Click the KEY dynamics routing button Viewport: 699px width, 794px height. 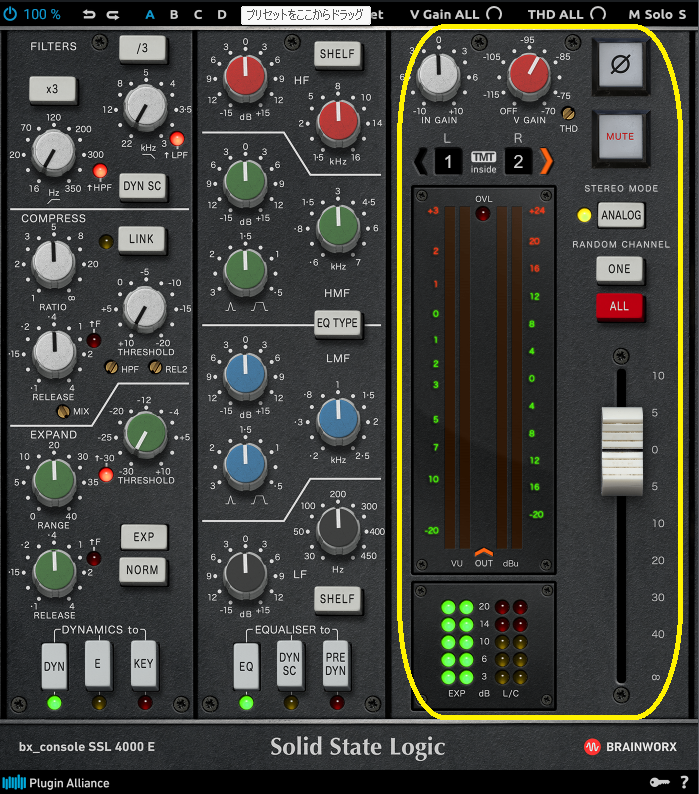coord(143,664)
